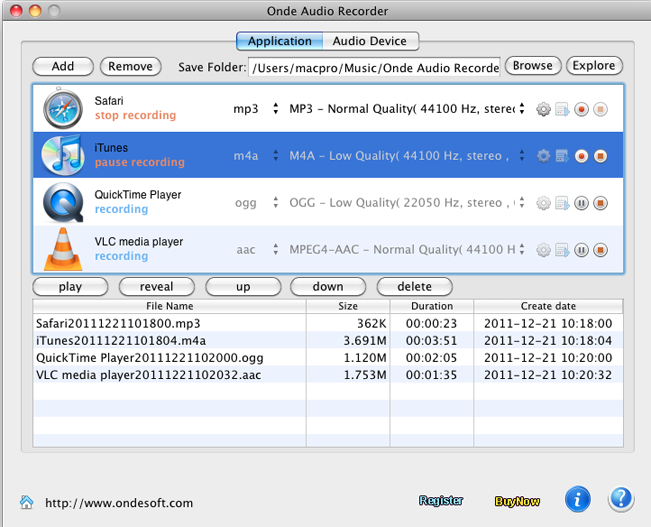
Task: Sort by the Size column header
Action: pyautogui.click(x=348, y=306)
